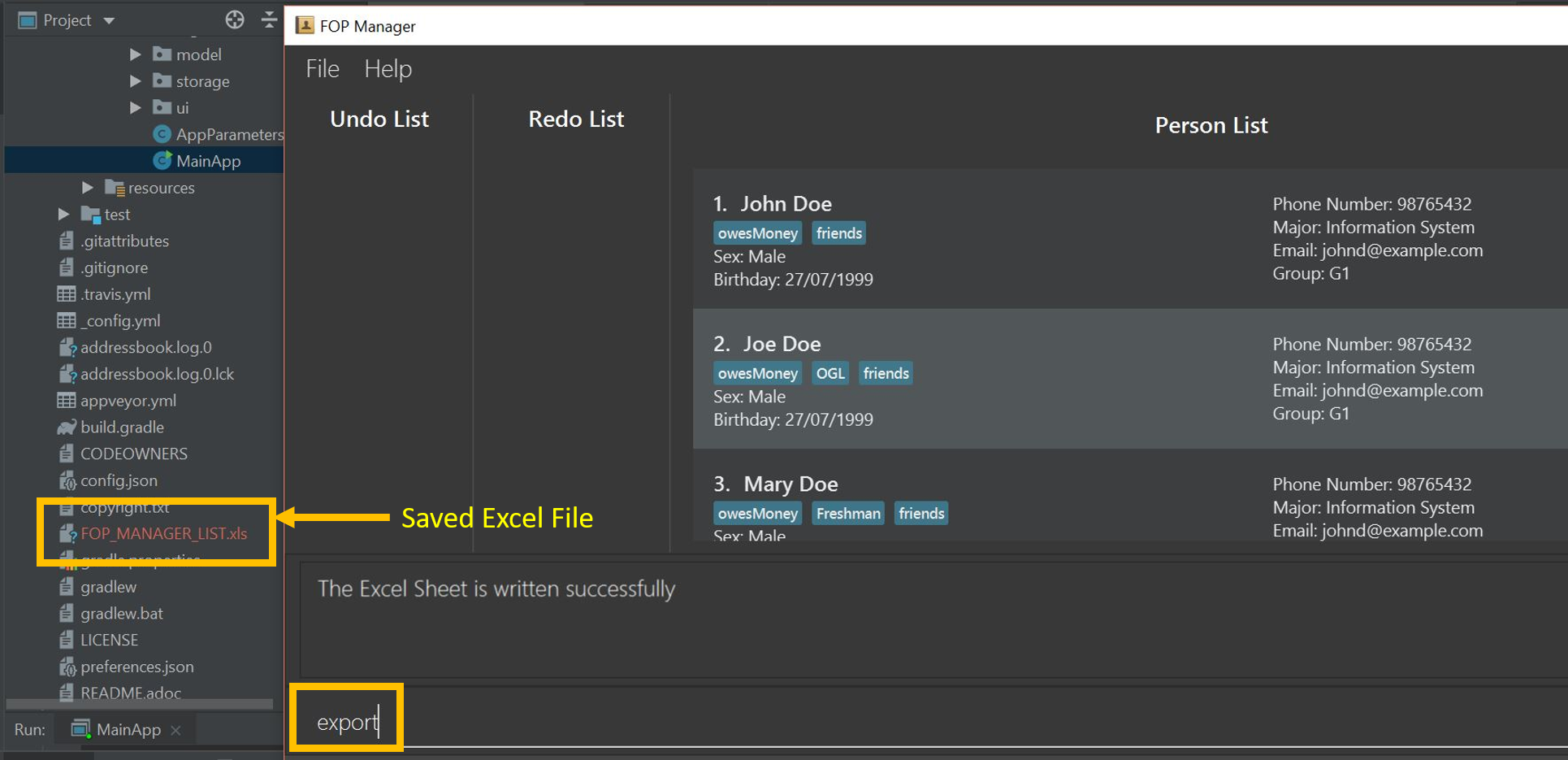Click the project tree horizontal scrollbar
The width and height of the screenshot is (1568, 760).
click(140, 704)
